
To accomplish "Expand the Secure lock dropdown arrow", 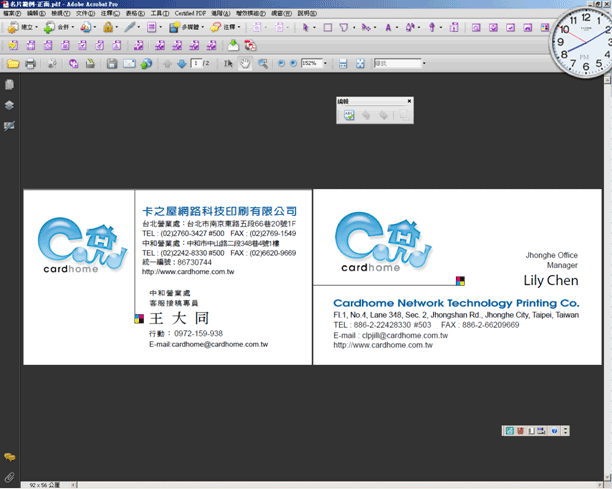I will tap(117, 27).
